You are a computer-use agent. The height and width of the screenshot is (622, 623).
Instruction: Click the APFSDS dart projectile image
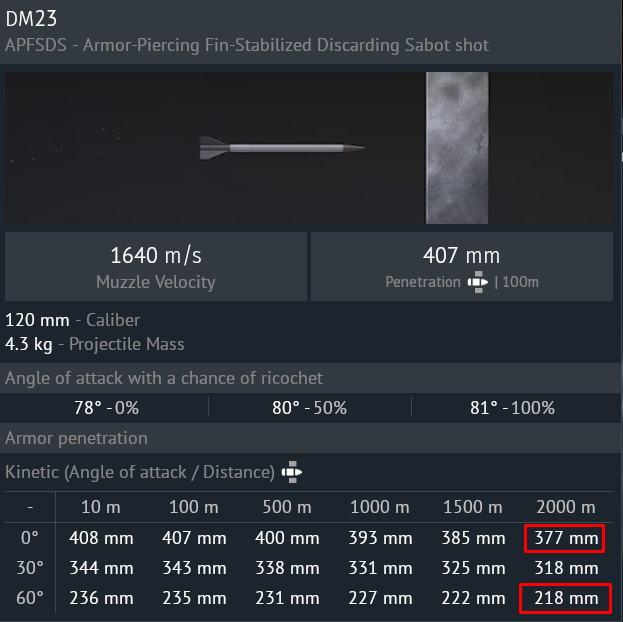[281, 148]
